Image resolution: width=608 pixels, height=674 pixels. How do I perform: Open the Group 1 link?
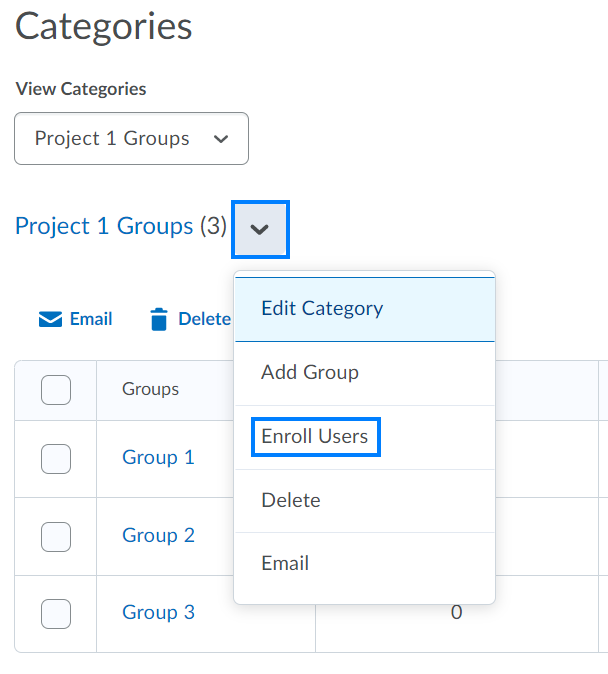pos(158,458)
